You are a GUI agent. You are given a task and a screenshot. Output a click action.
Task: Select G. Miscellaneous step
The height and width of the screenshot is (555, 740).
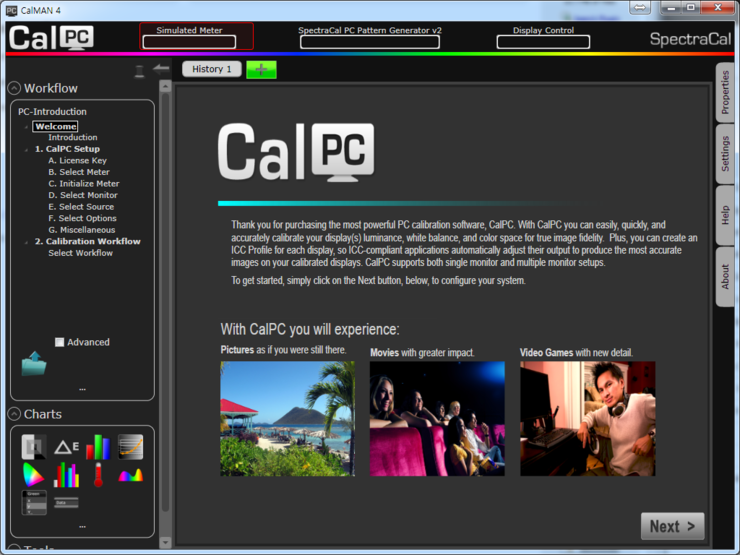(82, 230)
